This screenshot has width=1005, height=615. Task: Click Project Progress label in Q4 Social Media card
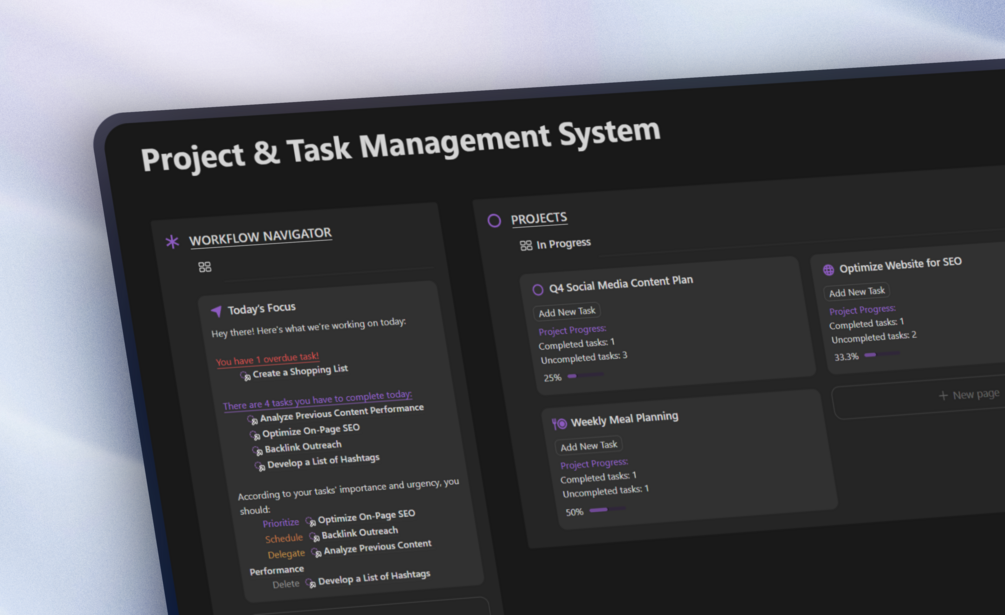[x=572, y=330]
